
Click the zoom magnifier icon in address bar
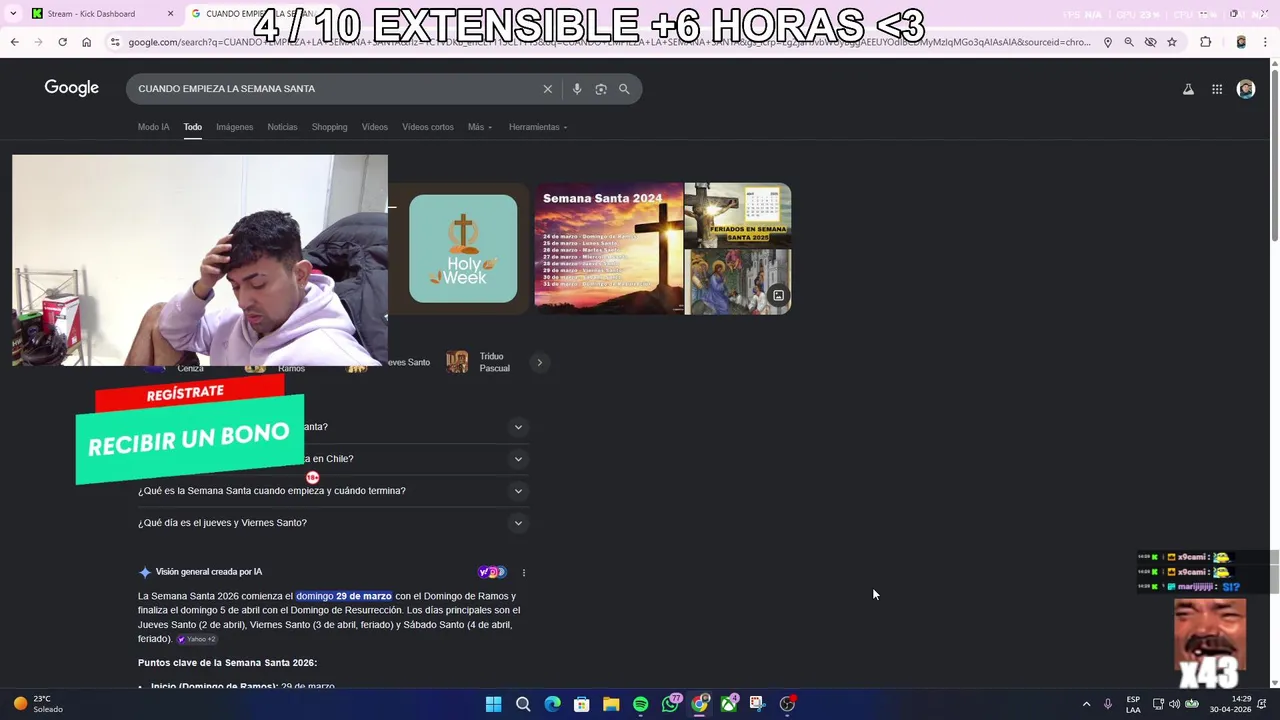pos(1129,42)
